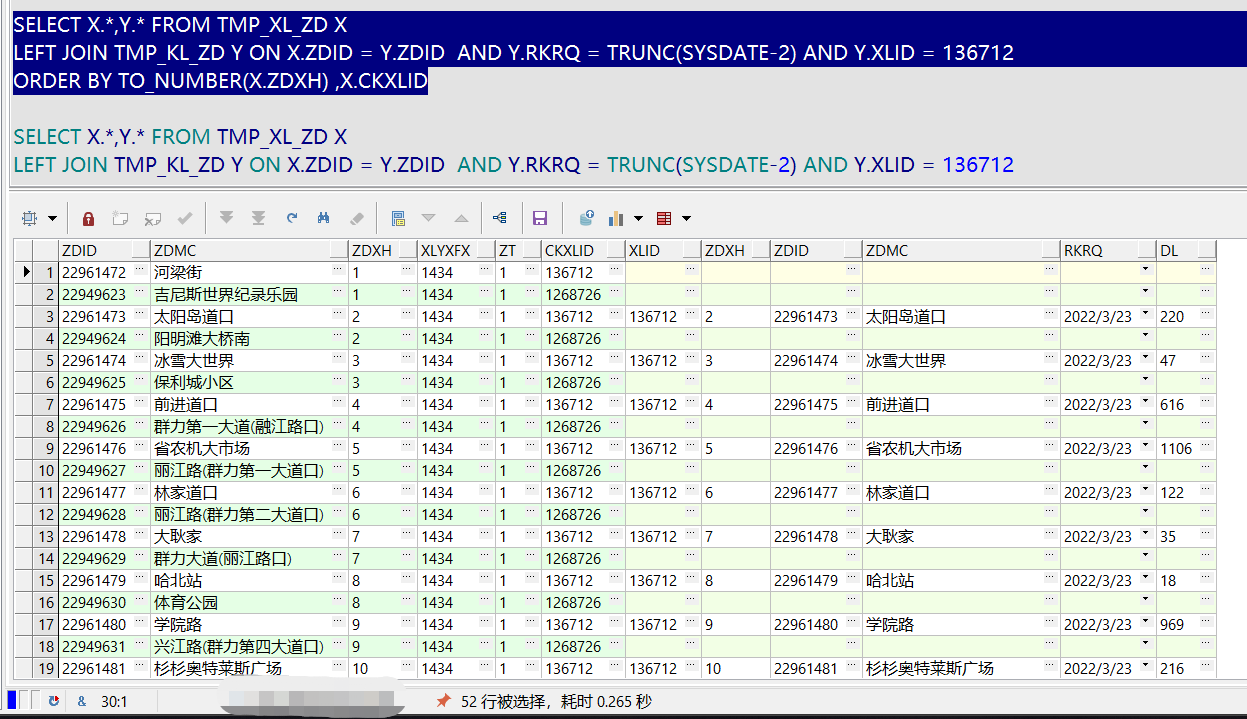Select row 12 via its row number

[x=46, y=514]
